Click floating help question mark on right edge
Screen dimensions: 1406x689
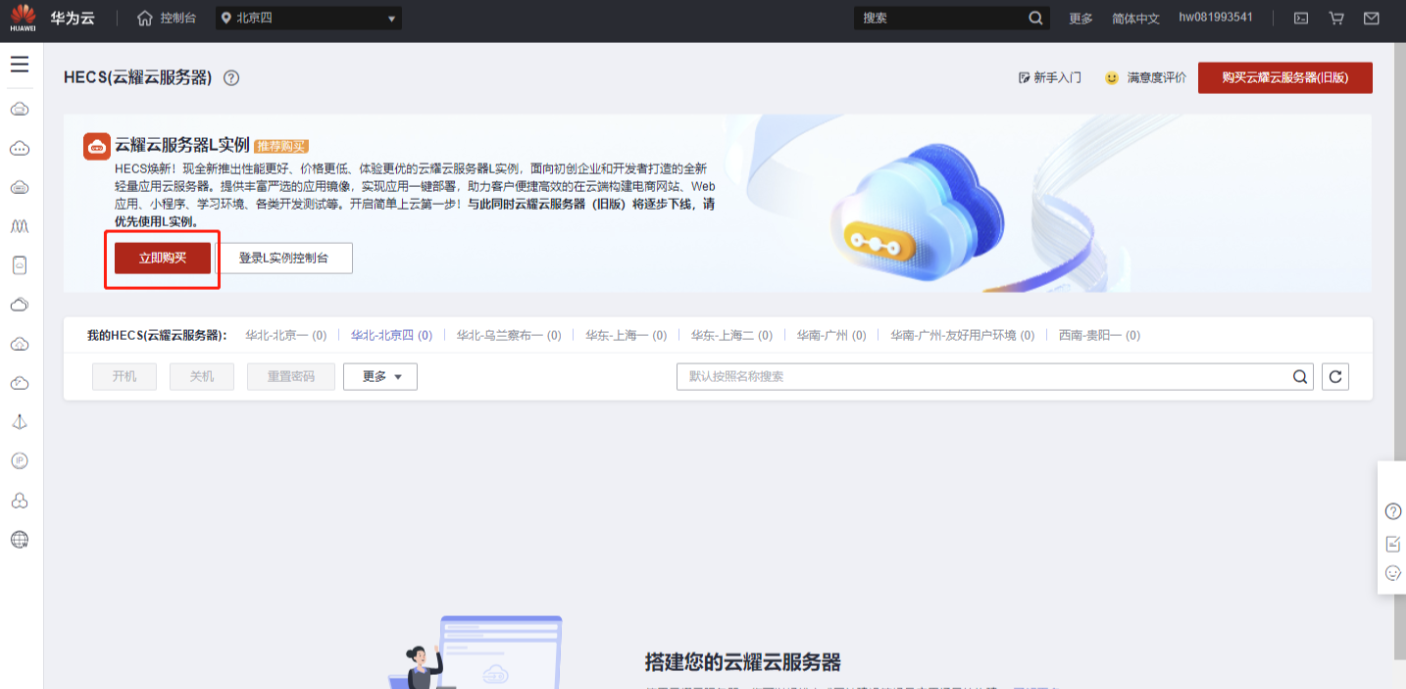tap(1393, 511)
